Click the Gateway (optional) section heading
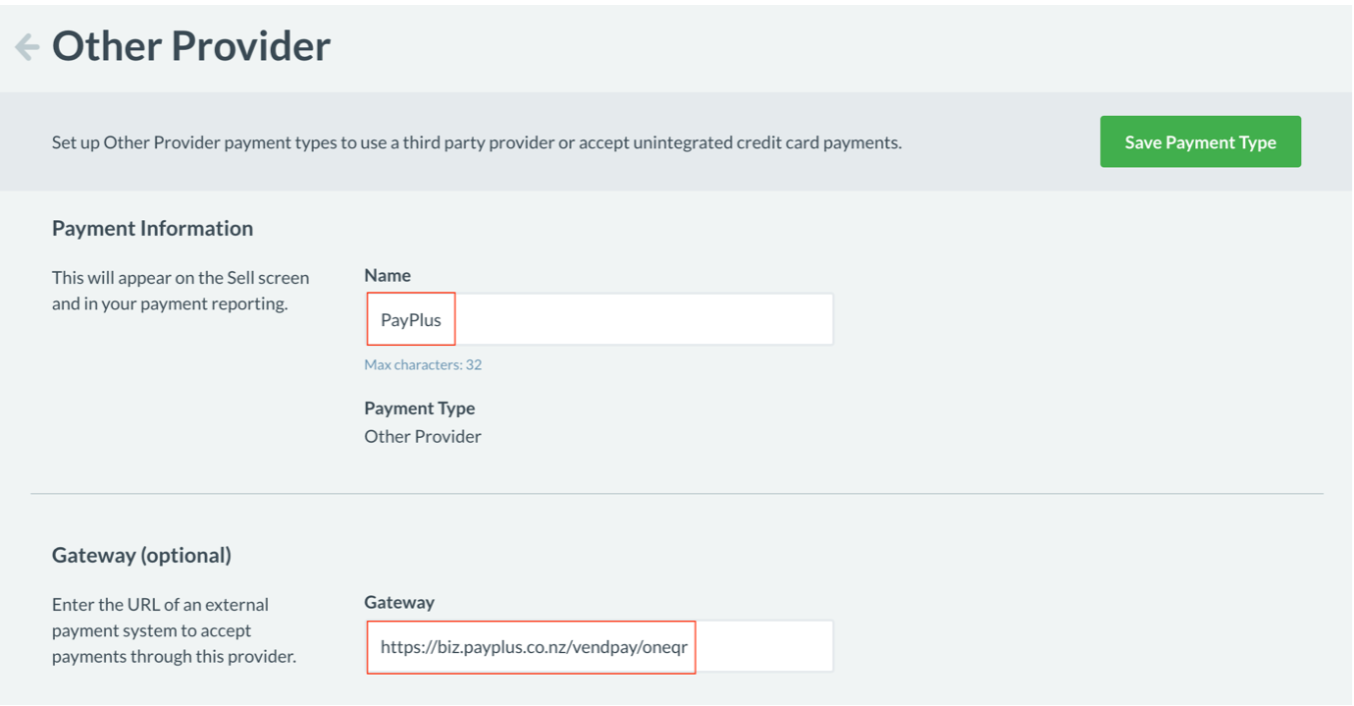 (x=141, y=555)
